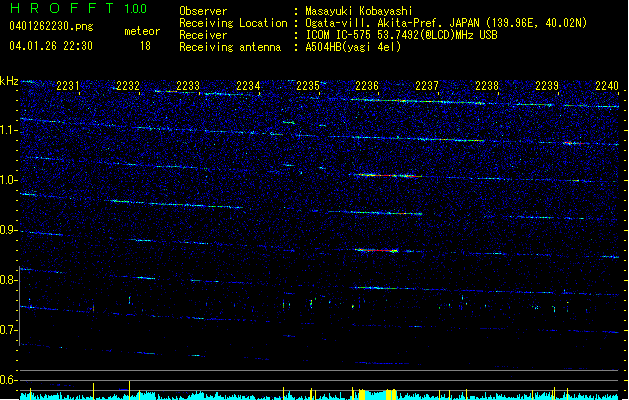Click the red meteor echo near 0.86 kHz
Image resolution: width=629 pixels, height=400 pixels.
tap(376, 250)
